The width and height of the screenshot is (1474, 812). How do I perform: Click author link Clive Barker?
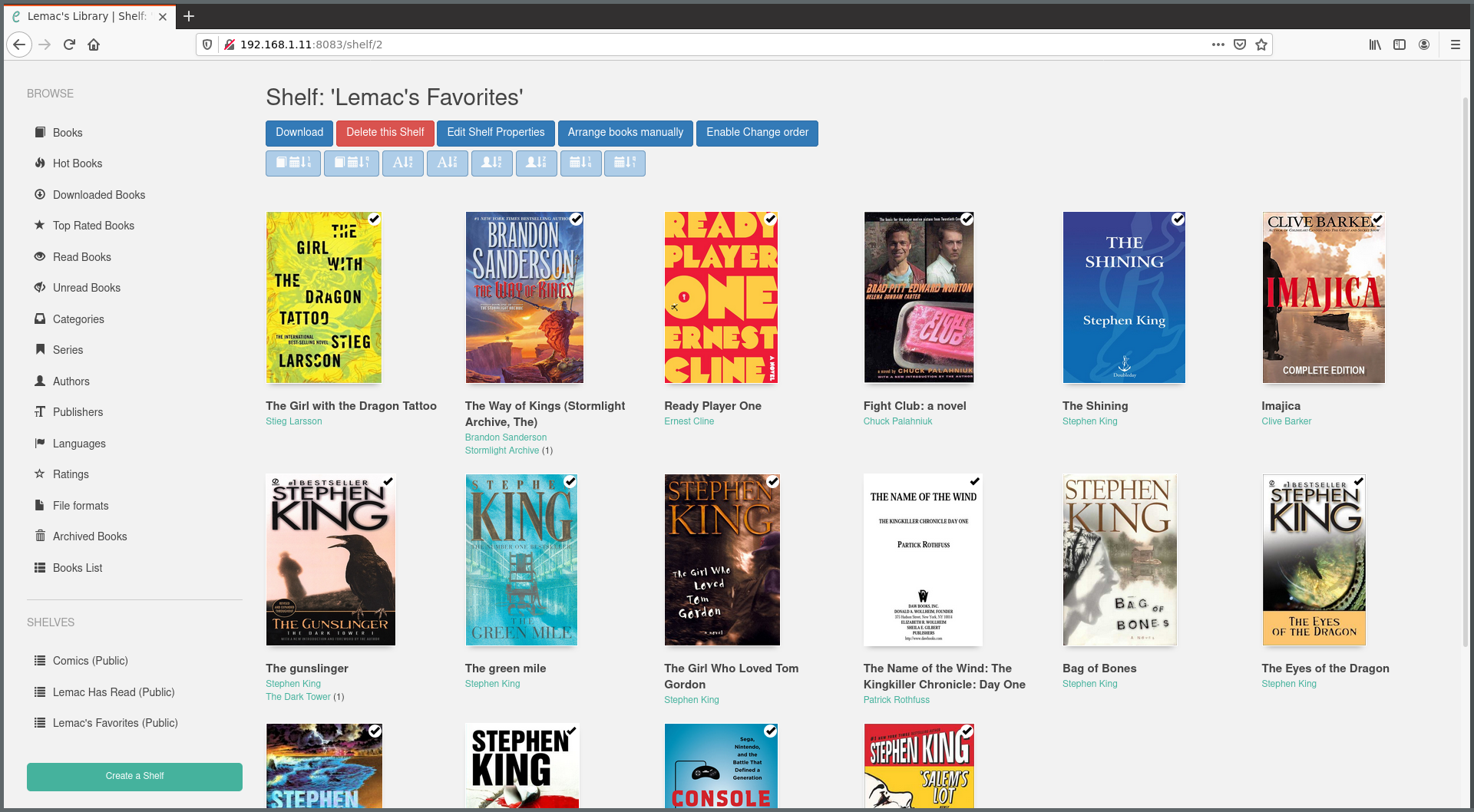pyautogui.click(x=1287, y=421)
